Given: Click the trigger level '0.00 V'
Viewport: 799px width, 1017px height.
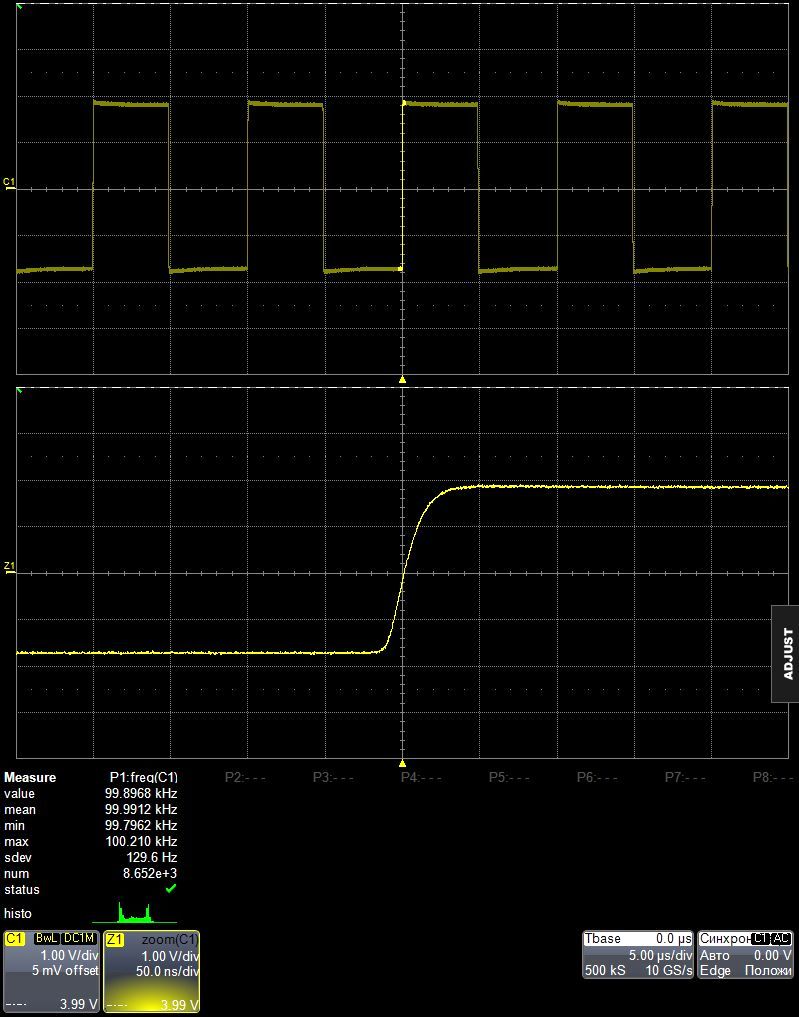Looking at the screenshot, I should (773, 955).
